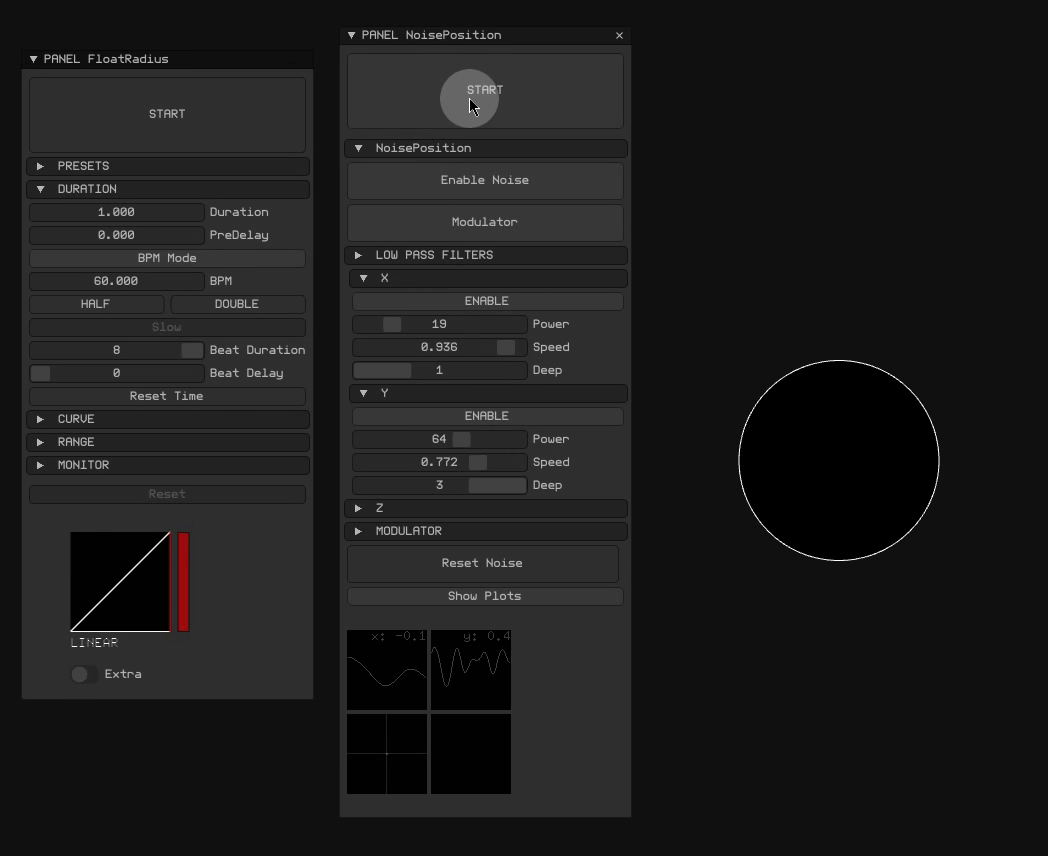Image resolution: width=1048 pixels, height=856 pixels.
Task: Click the red progress bar beside curve
Action: coord(183,582)
